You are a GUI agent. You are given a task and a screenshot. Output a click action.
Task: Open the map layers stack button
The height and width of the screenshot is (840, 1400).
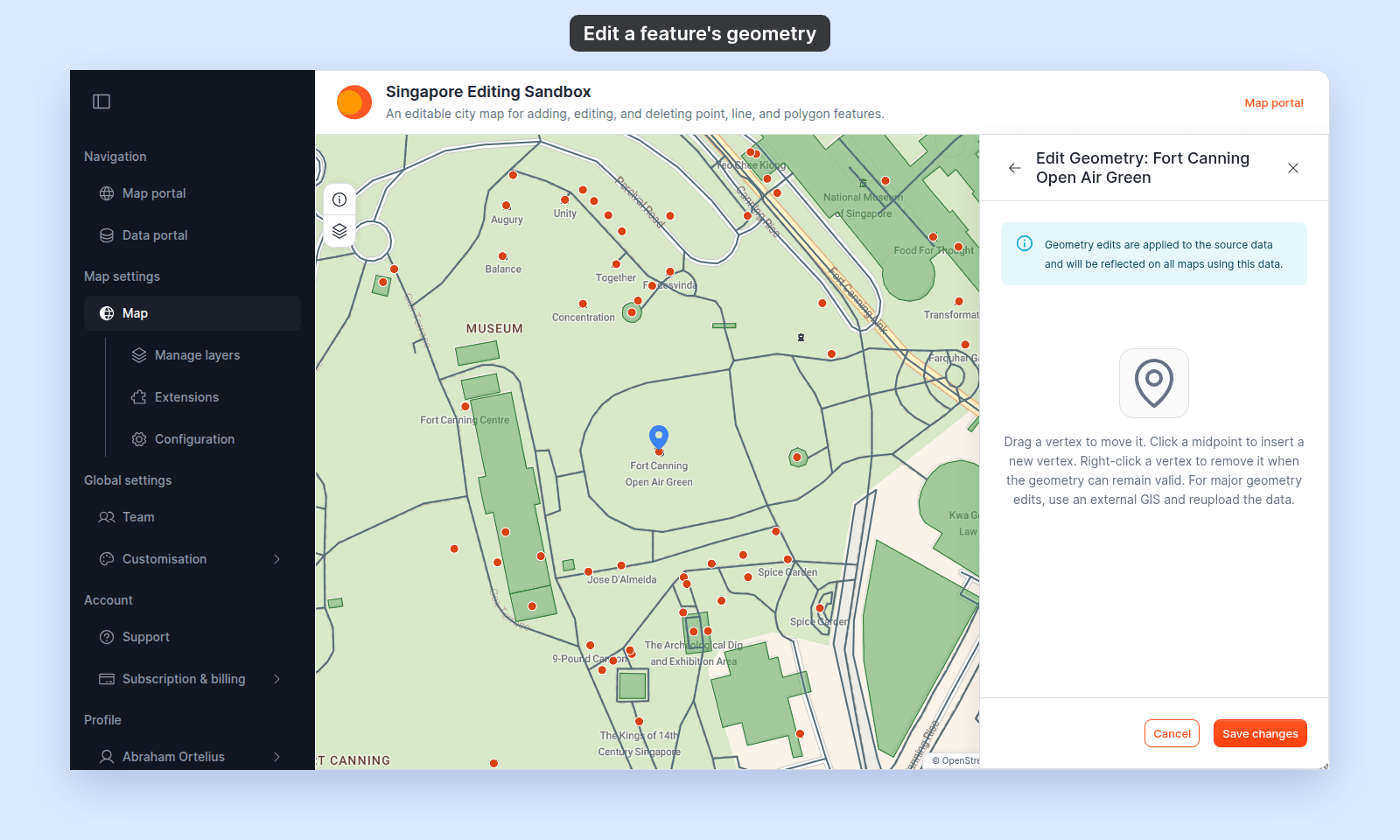[339, 231]
